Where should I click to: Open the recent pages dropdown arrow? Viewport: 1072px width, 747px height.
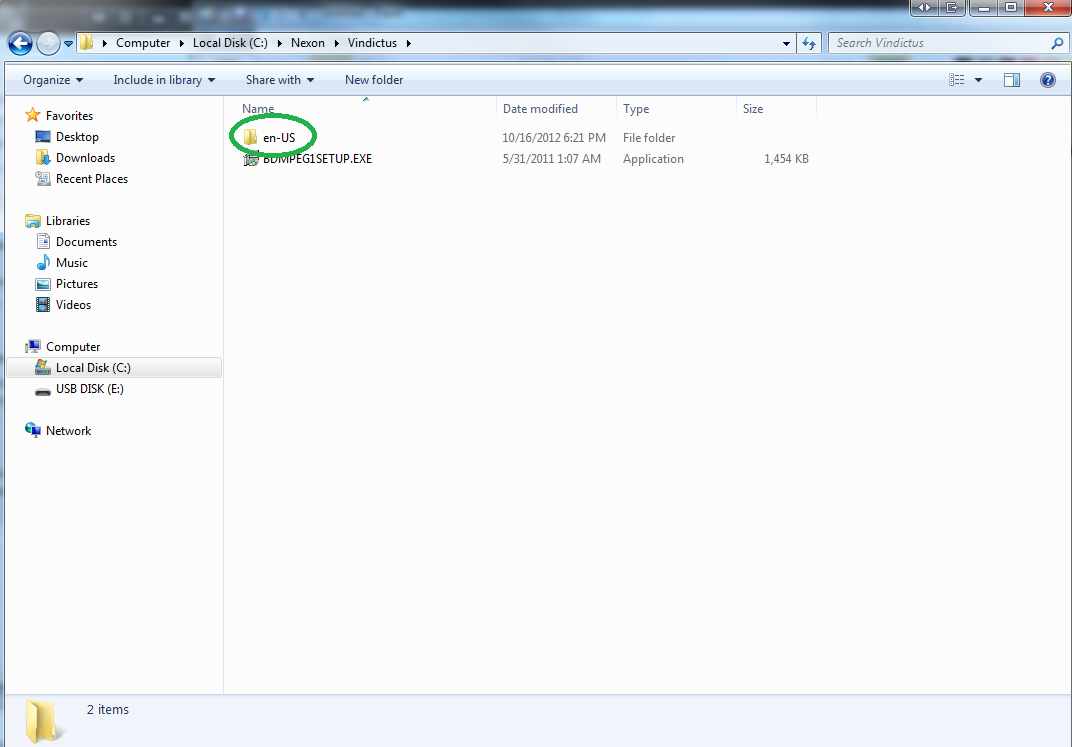[x=68, y=44]
